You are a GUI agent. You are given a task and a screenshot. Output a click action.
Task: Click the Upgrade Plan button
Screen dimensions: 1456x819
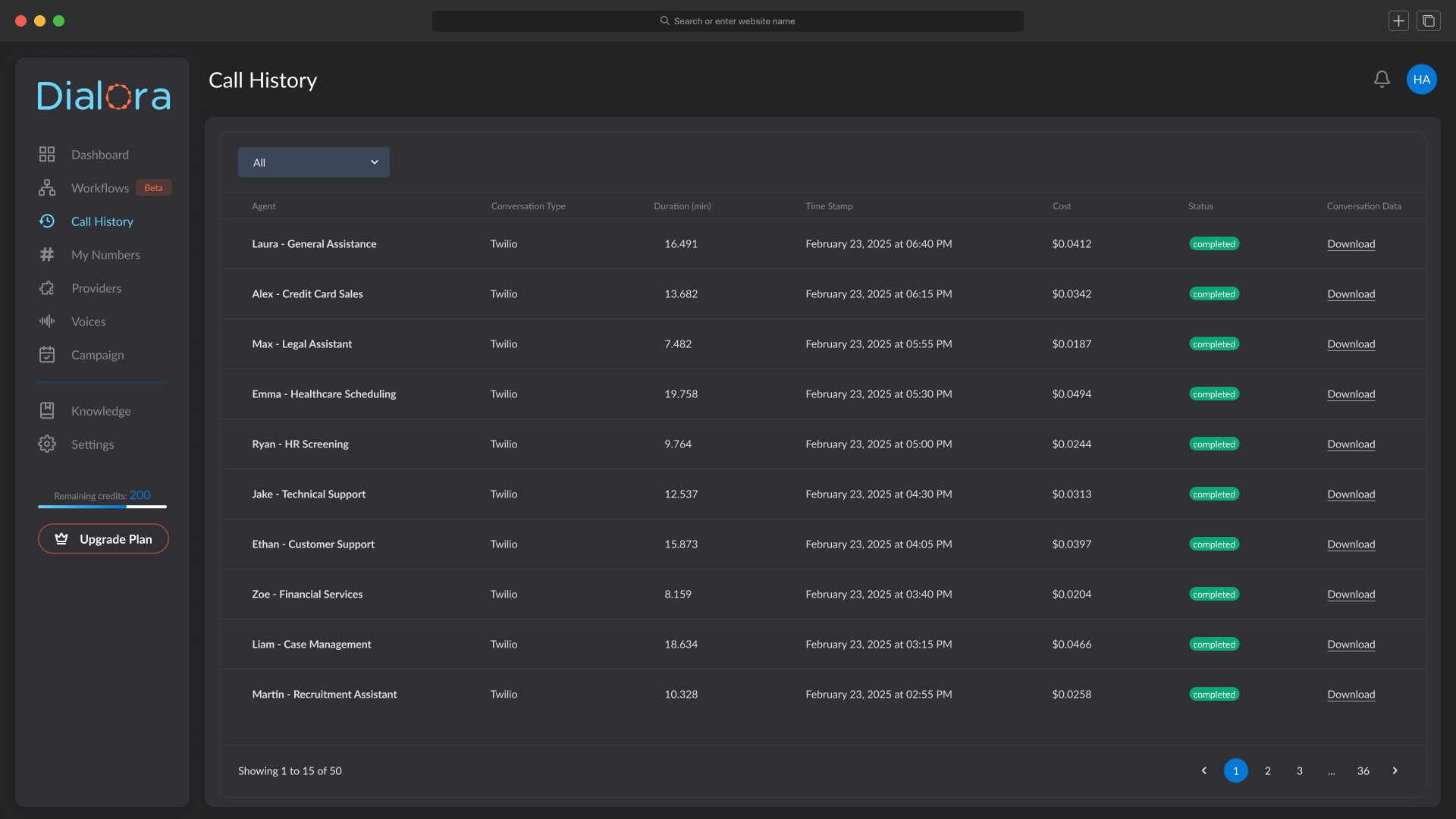(x=103, y=539)
